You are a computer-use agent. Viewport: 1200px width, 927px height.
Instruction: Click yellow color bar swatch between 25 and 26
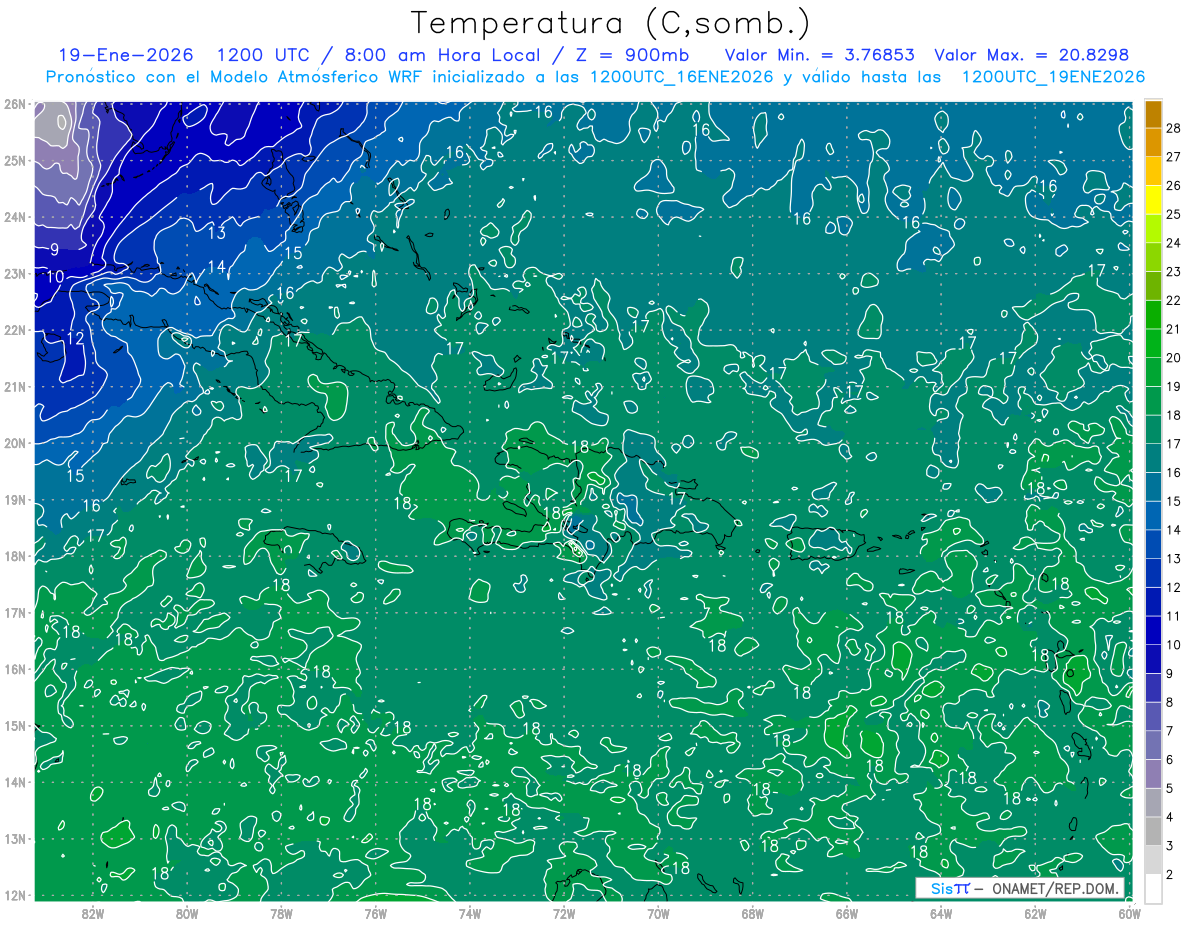(1154, 200)
